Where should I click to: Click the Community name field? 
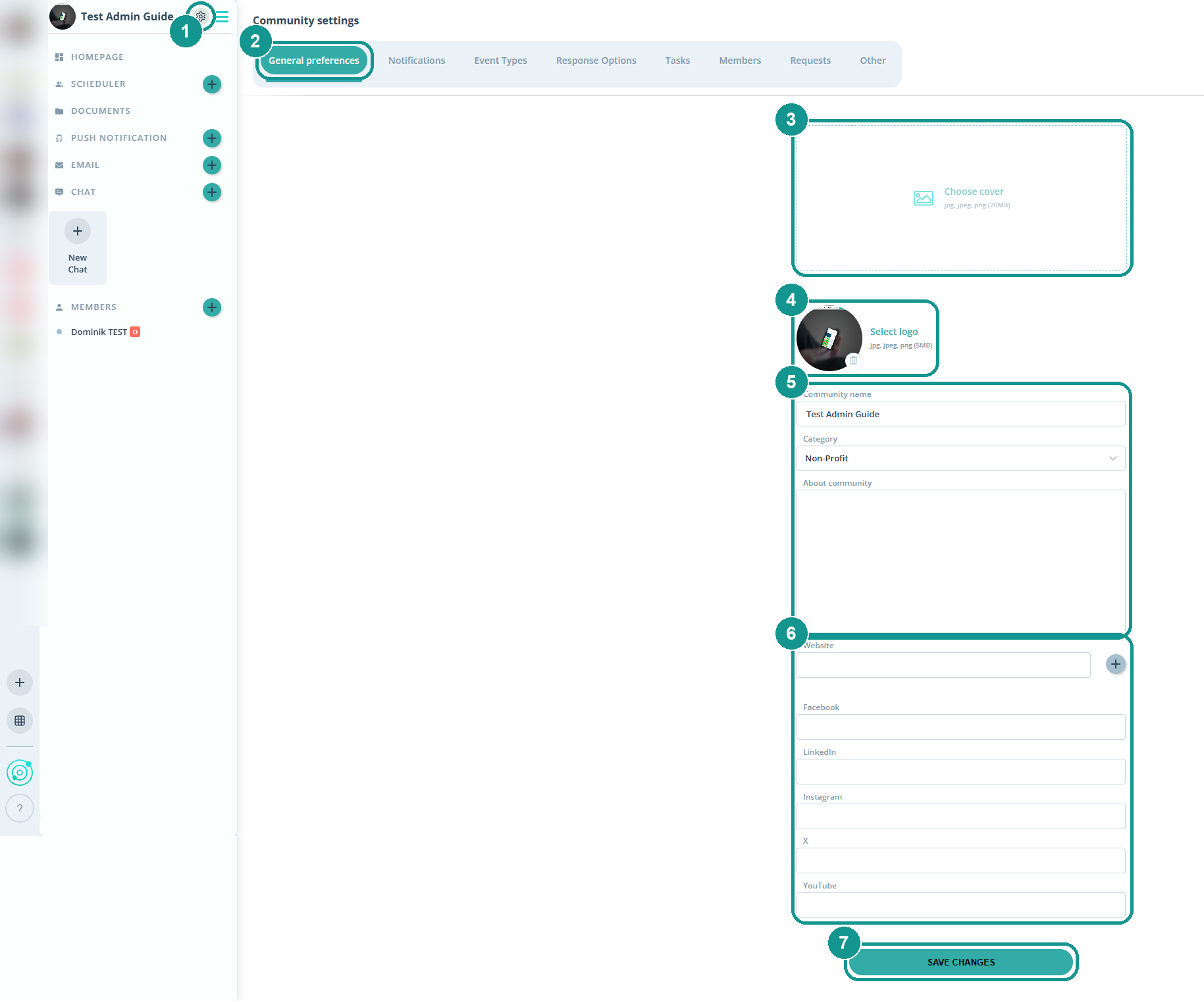click(961, 414)
